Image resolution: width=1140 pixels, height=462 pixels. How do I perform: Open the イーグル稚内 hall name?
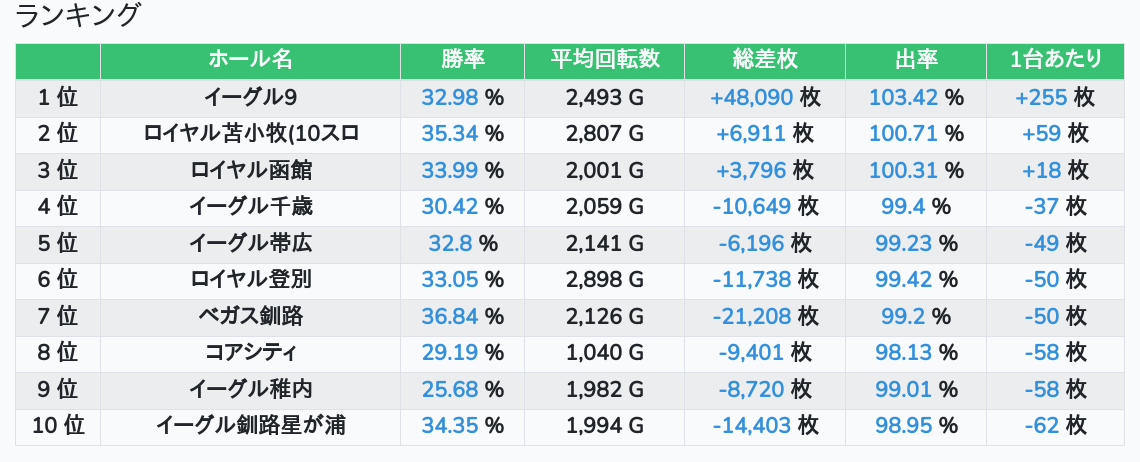tap(250, 390)
